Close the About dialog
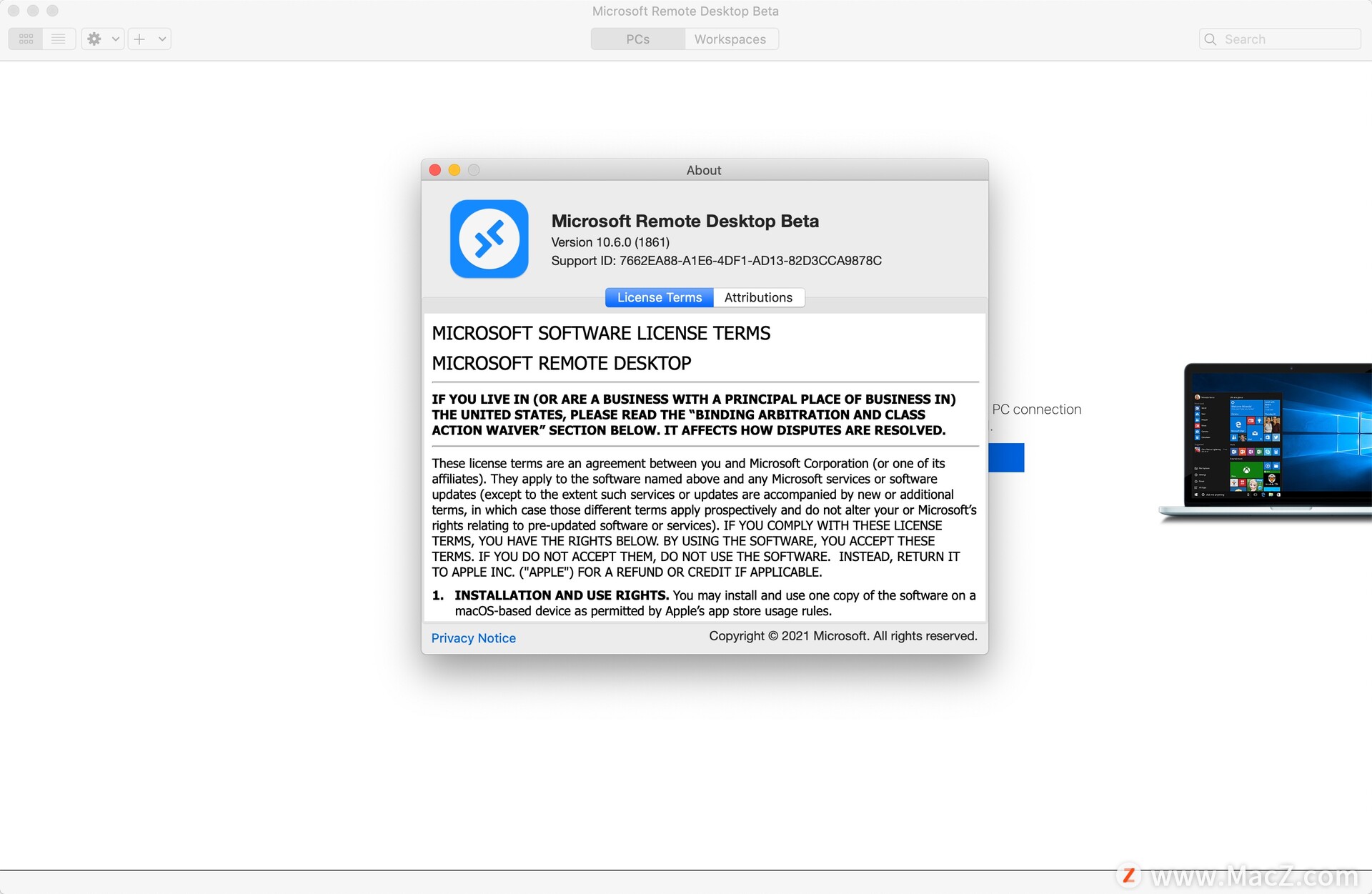The image size is (1372, 894). click(x=434, y=169)
